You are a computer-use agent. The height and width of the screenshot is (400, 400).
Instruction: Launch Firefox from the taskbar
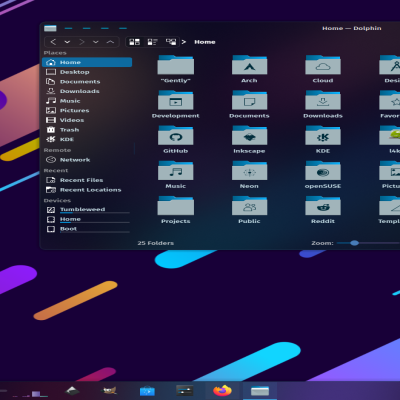(222, 390)
